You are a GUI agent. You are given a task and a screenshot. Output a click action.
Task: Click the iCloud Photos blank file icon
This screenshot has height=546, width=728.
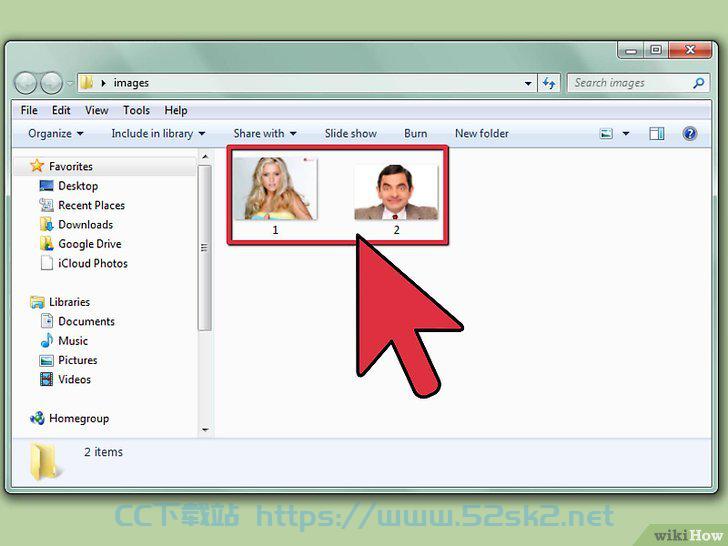click(46, 263)
